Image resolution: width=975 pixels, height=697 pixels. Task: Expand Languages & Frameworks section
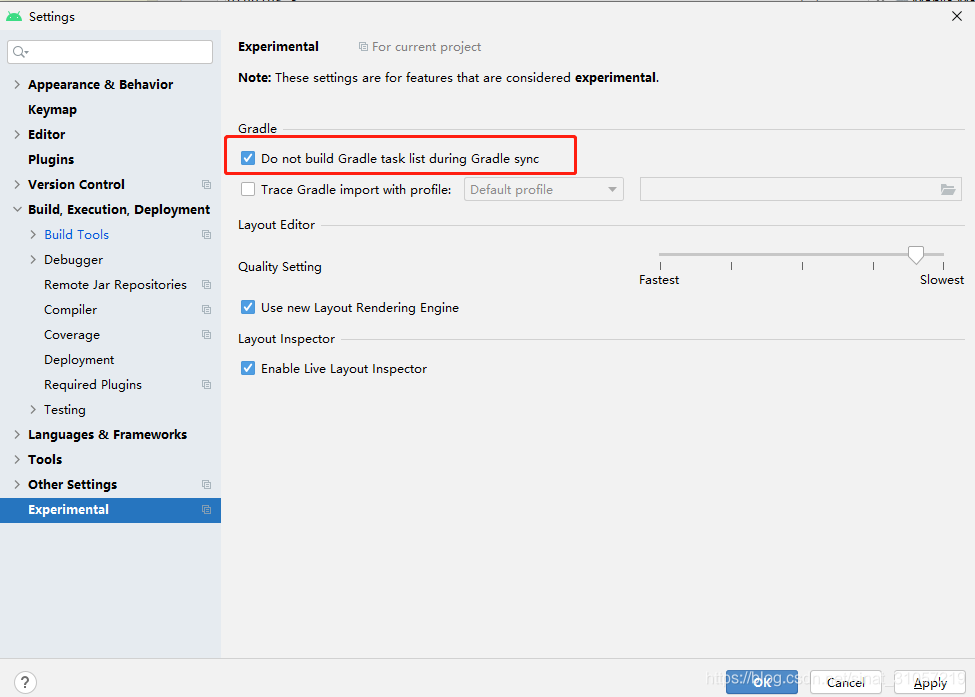[17, 435]
